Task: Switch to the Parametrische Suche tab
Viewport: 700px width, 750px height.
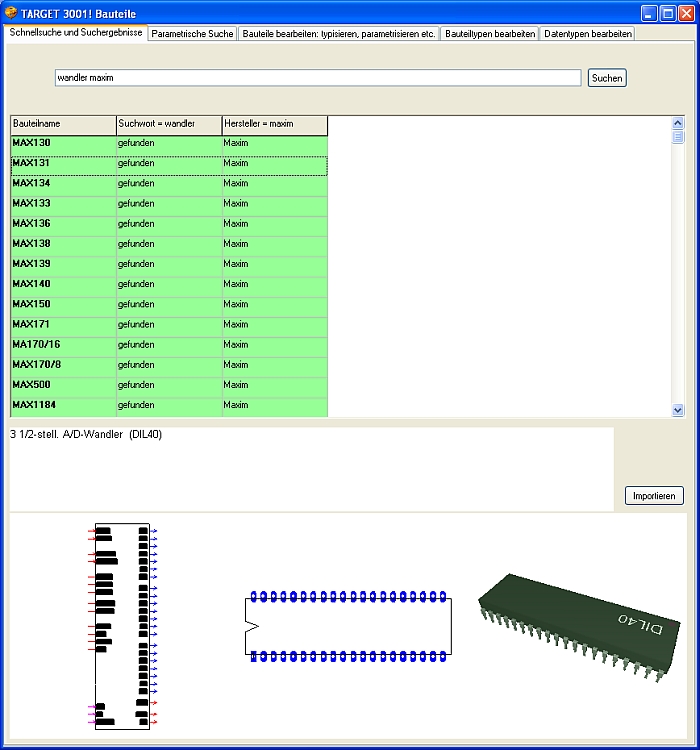Action: [192, 33]
